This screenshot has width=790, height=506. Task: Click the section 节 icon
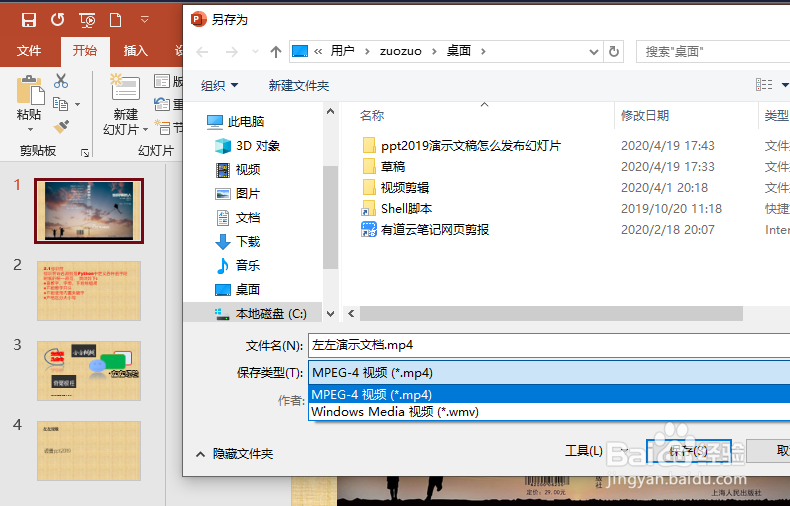[162, 127]
